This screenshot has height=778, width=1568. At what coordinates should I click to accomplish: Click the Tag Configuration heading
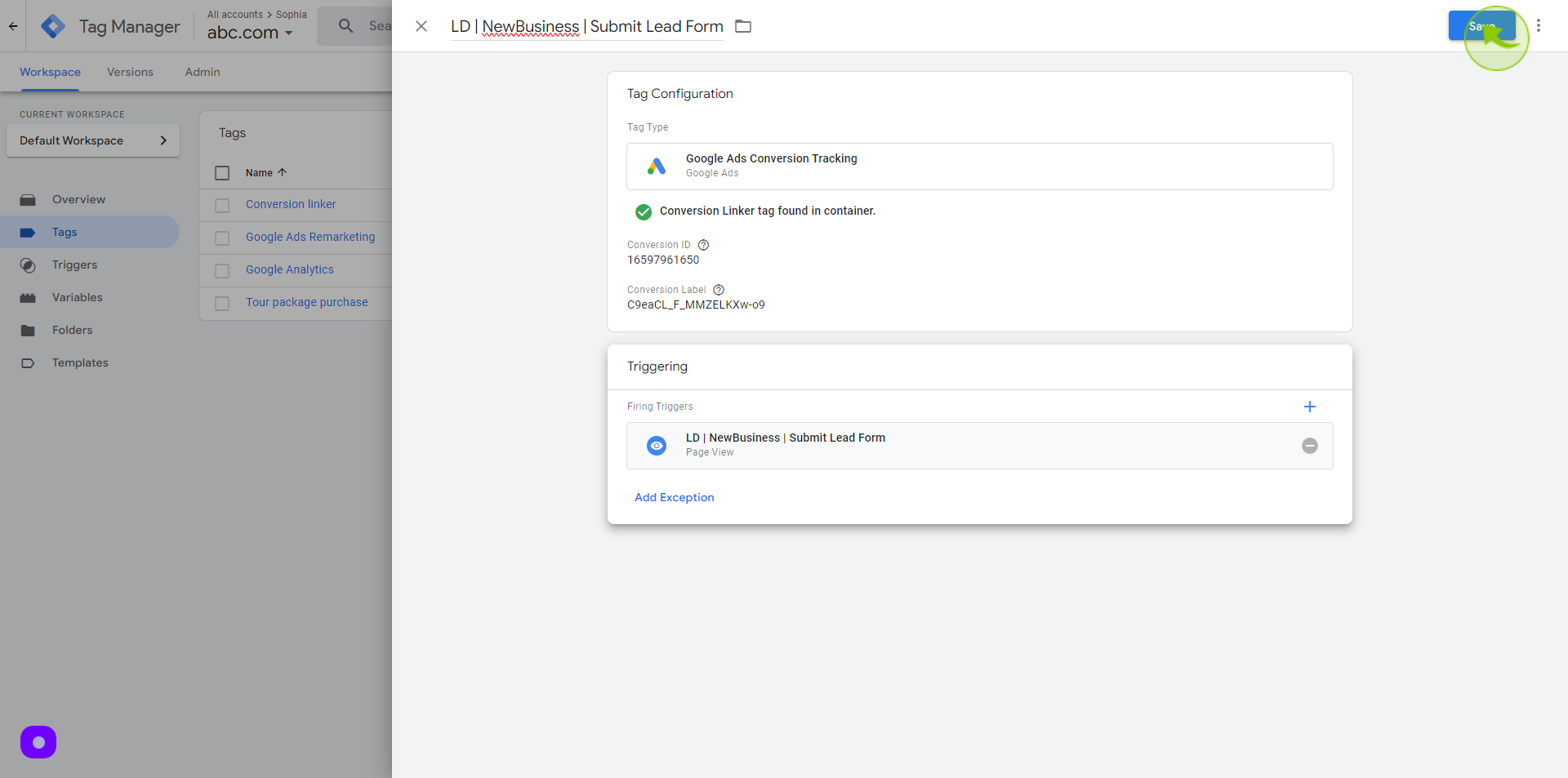tap(680, 94)
